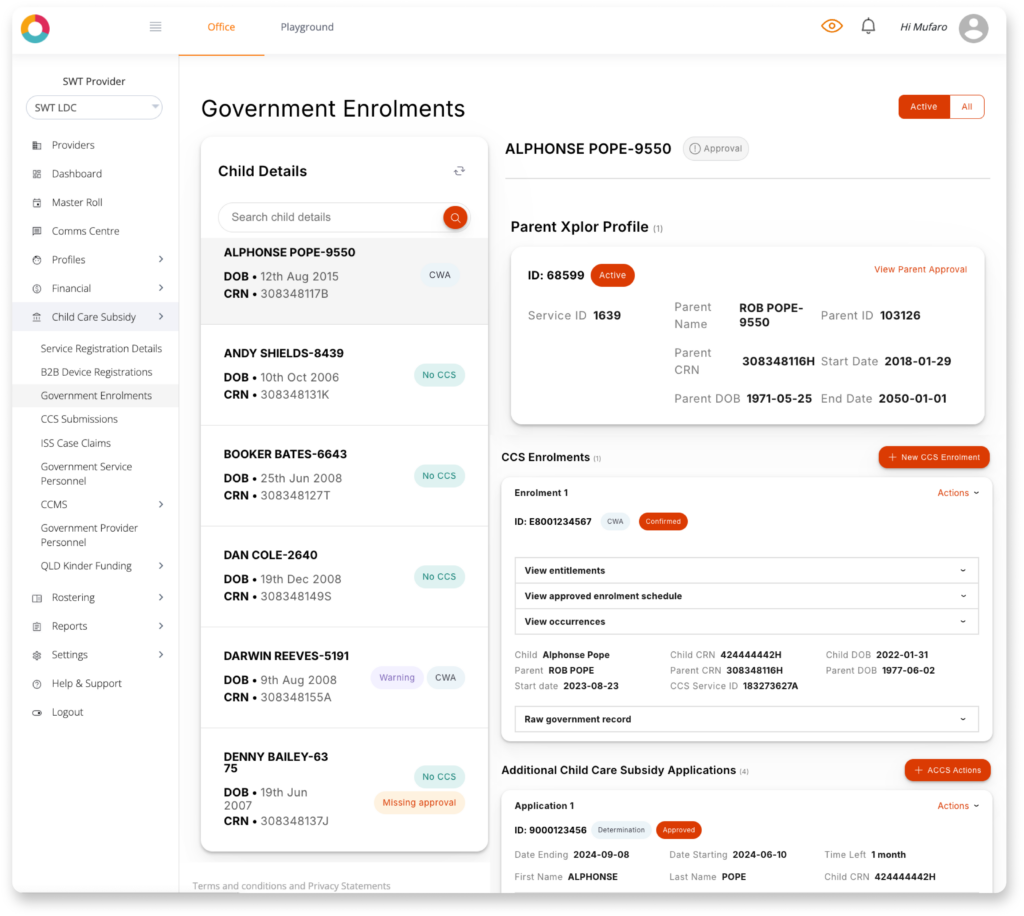Click the orange search icon button

(x=455, y=217)
